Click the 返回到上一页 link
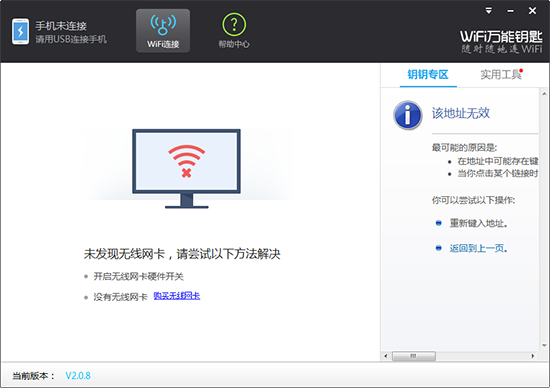This screenshot has width=550, height=388. pos(478,248)
